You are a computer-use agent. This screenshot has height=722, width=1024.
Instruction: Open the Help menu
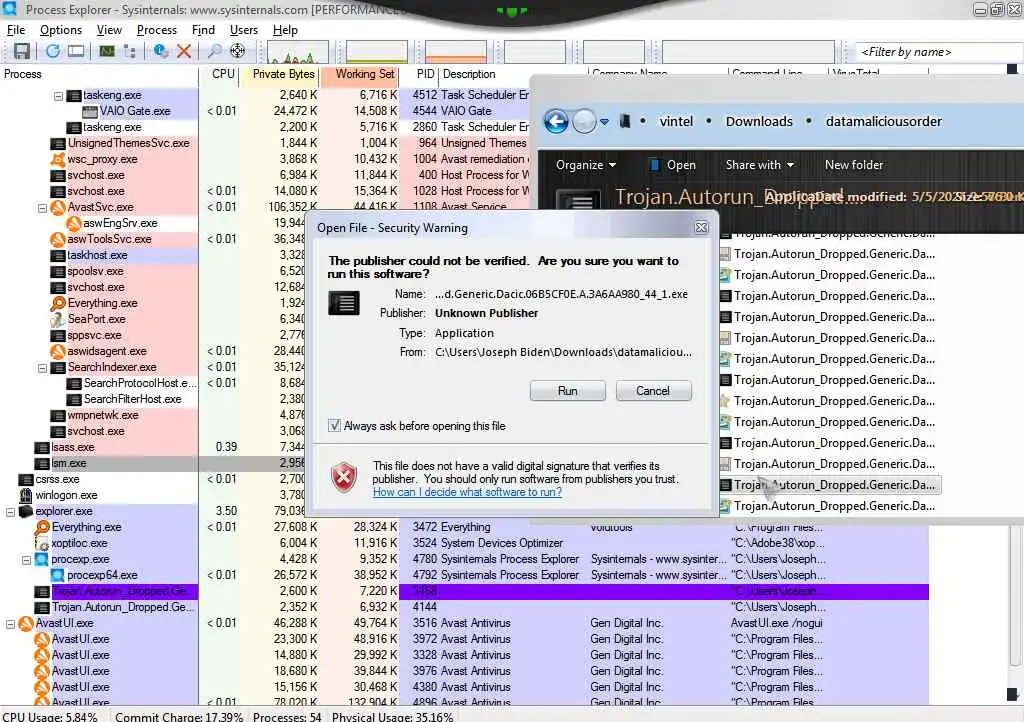pyautogui.click(x=285, y=30)
